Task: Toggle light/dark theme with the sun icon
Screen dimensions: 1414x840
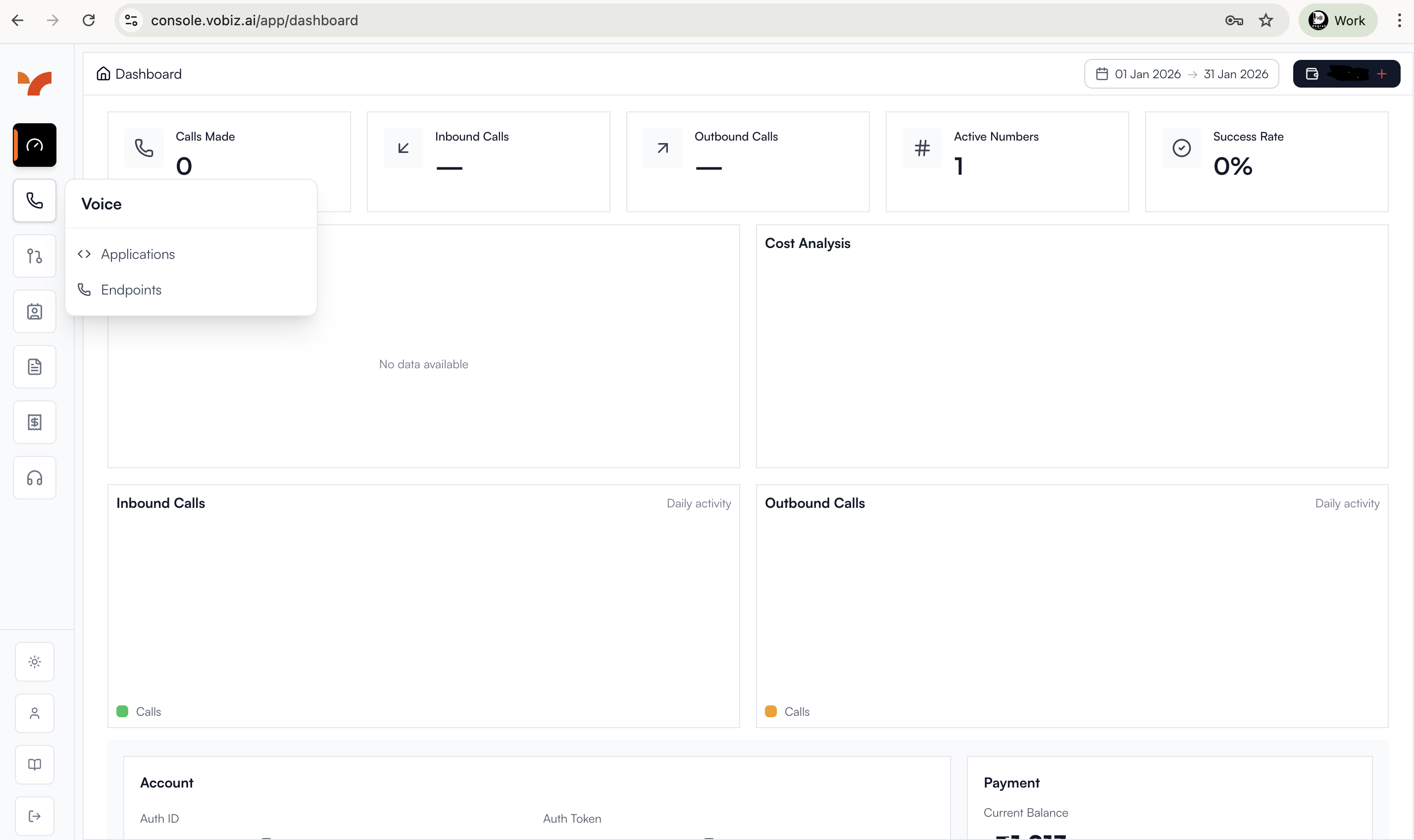Action: 34,661
